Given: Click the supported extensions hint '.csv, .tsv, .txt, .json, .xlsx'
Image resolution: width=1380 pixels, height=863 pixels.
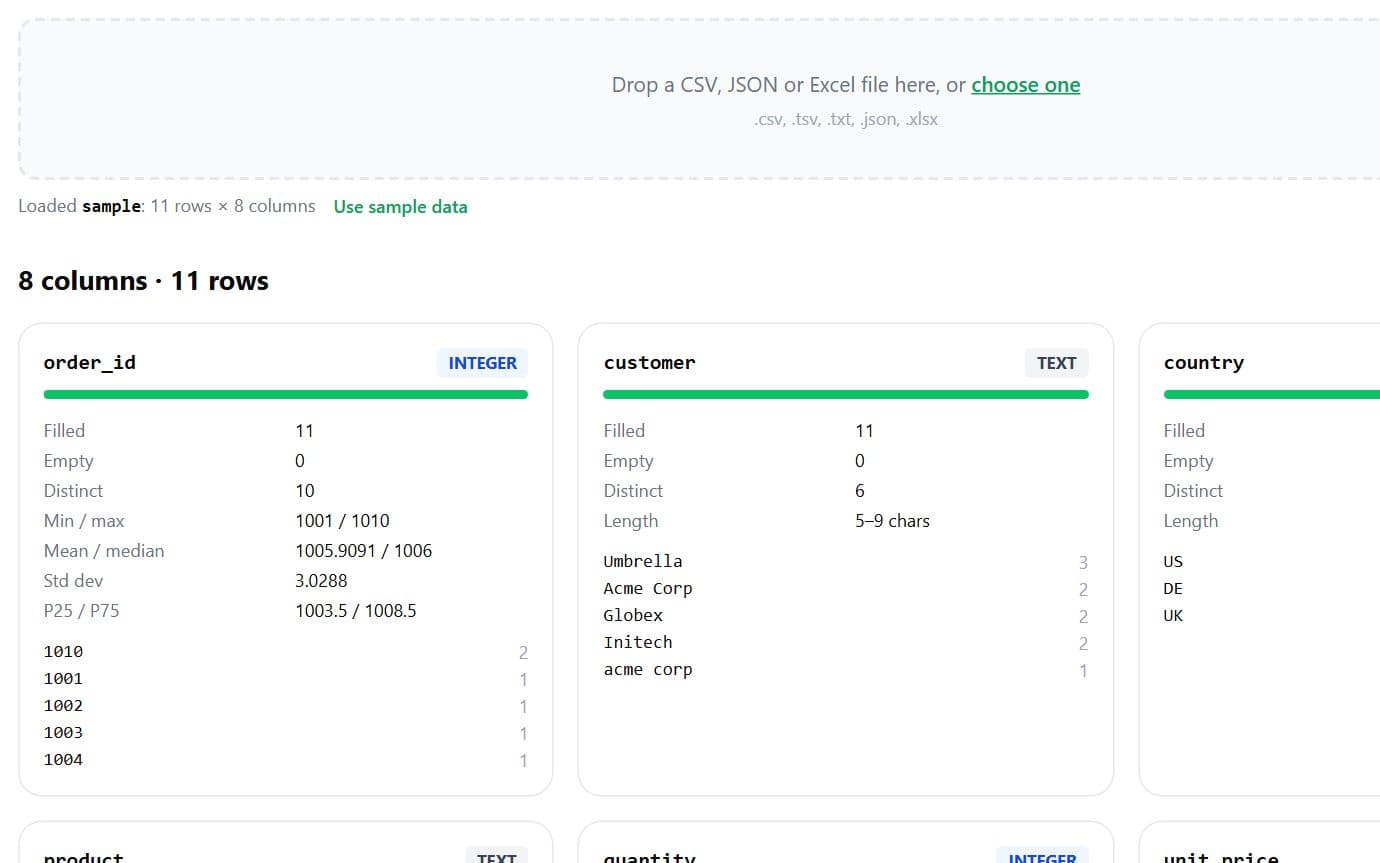Looking at the screenshot, I should pos(846,119).
